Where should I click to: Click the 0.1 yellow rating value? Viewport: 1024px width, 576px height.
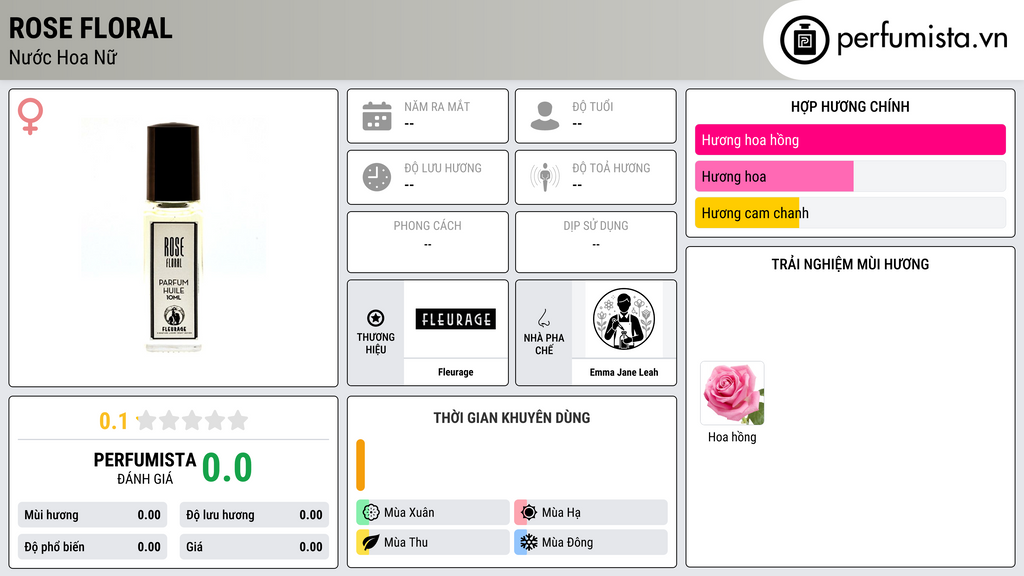[114, 421]
